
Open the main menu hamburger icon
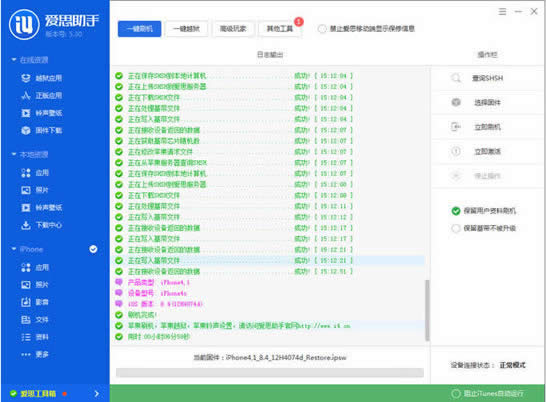point(502,11)
